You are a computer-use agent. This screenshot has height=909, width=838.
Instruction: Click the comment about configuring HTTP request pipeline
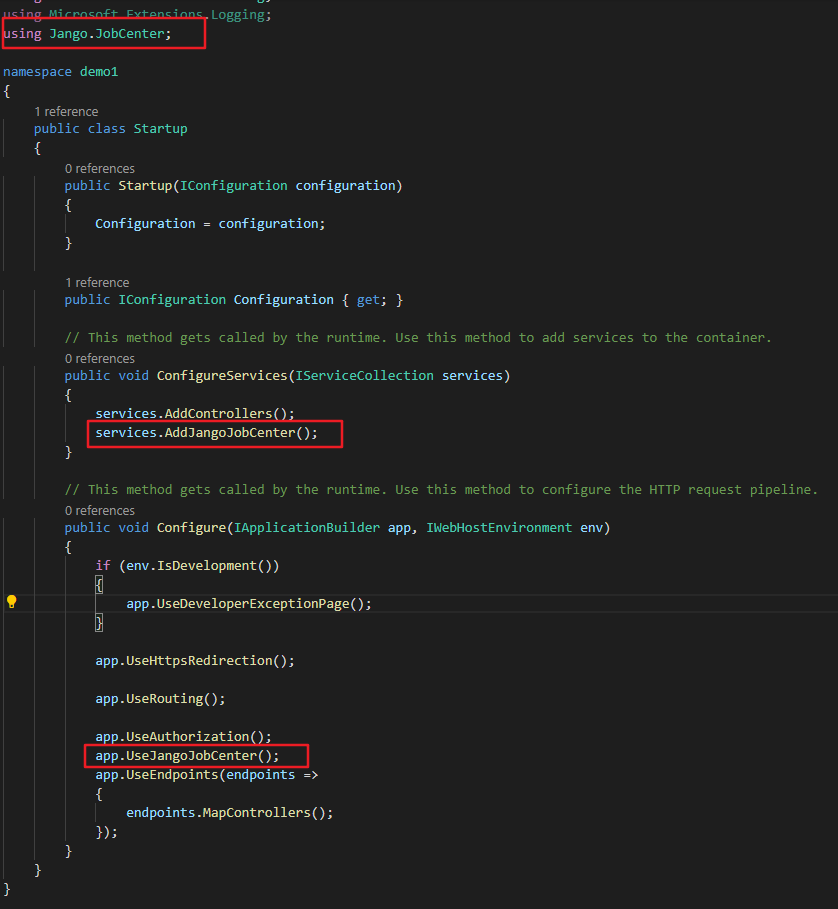click(442, 490)
